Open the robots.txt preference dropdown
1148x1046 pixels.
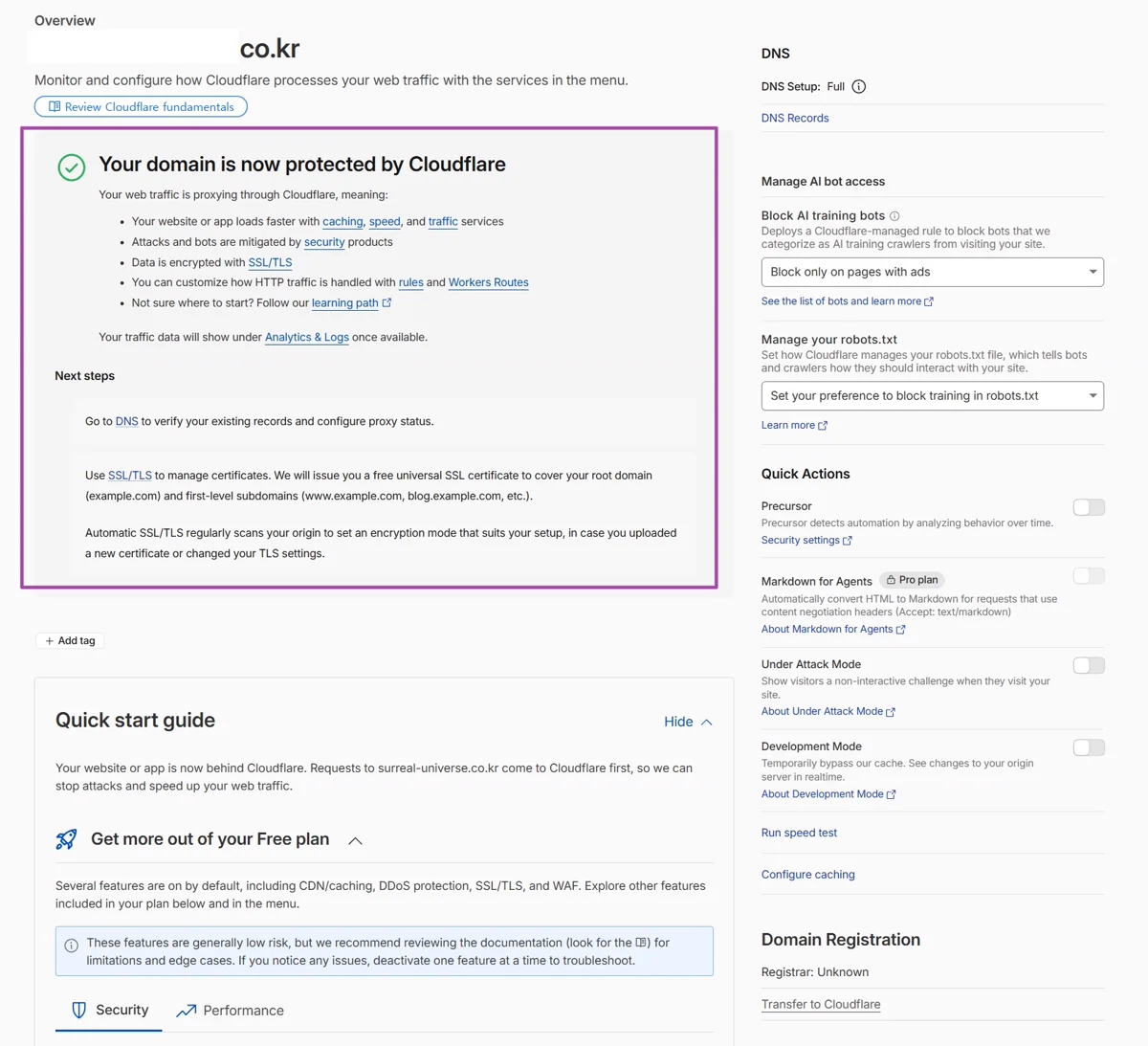coord(933,396)
